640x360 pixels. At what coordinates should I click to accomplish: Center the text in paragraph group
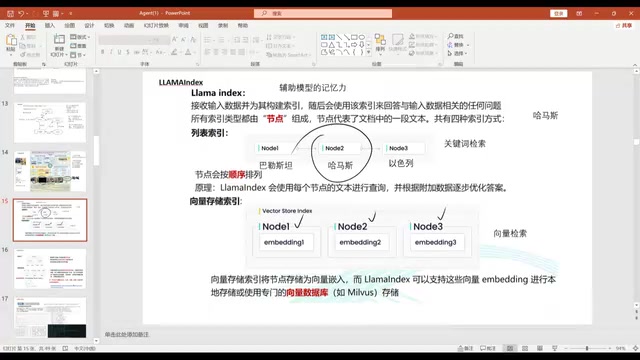(216, 52)
